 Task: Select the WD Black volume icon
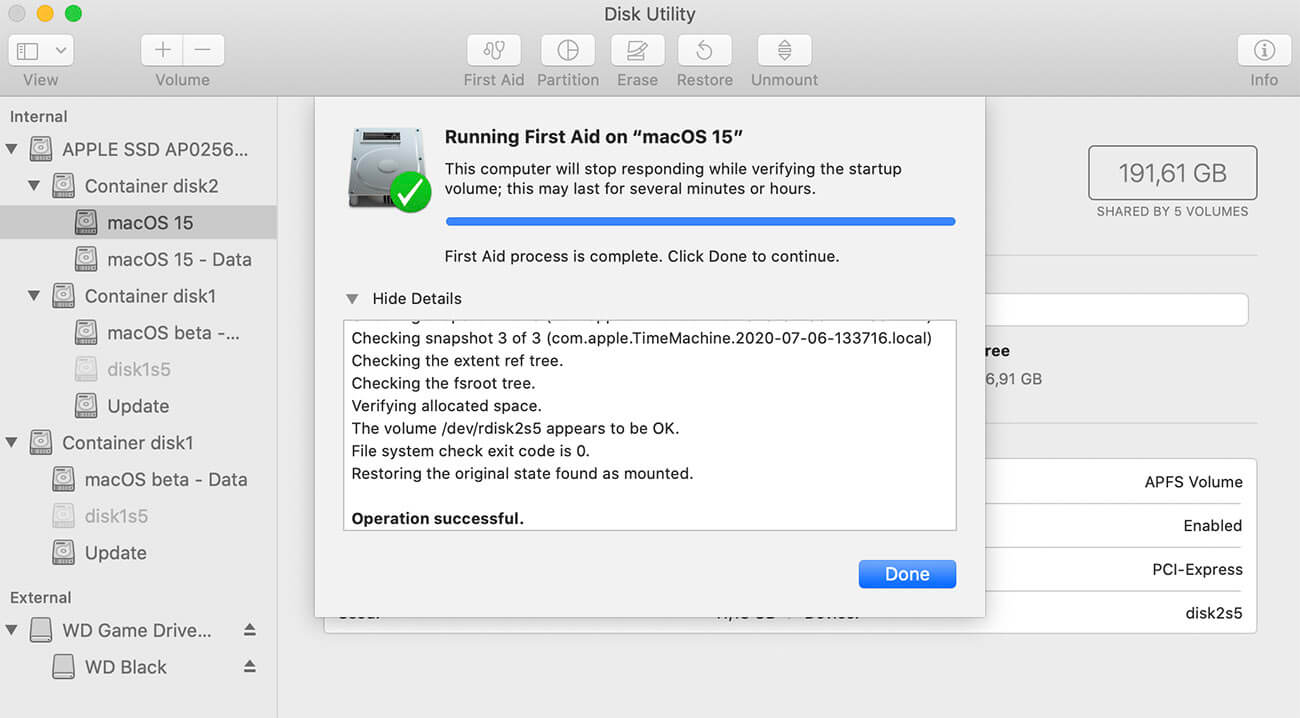pyautogui.click(x=63, y=667)
